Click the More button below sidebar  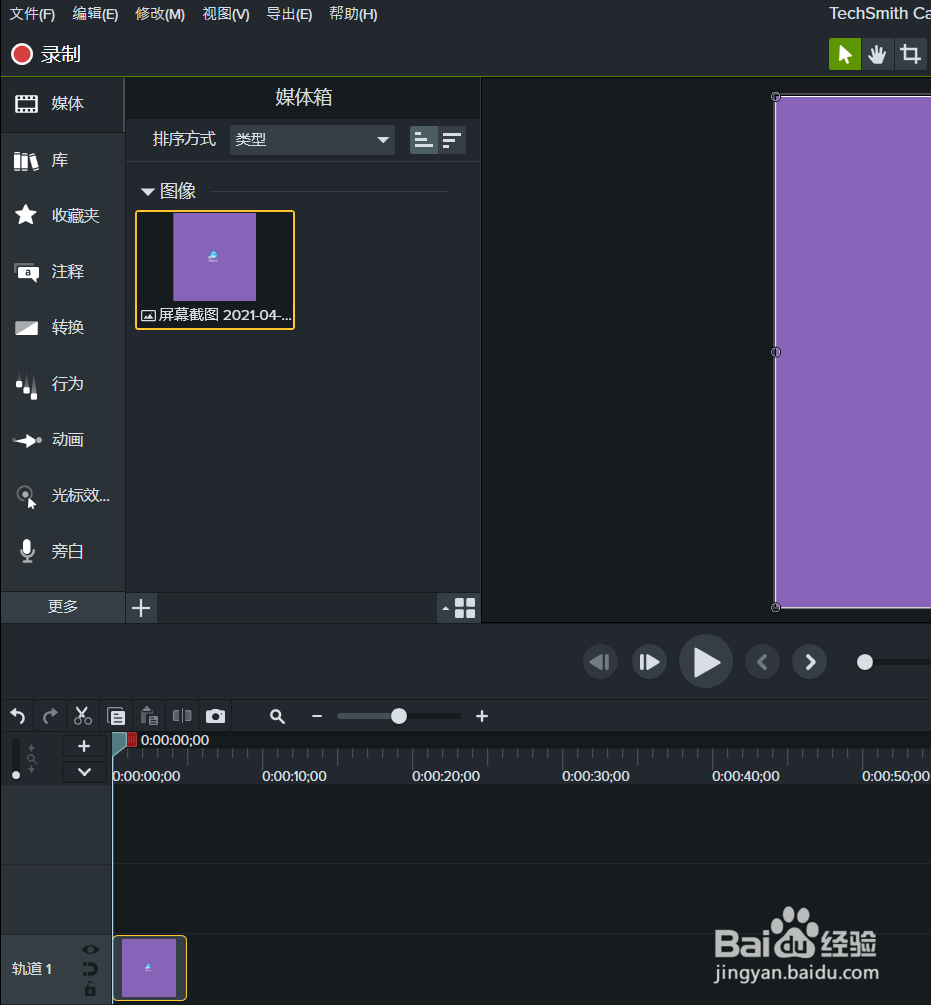click(63, 607)
